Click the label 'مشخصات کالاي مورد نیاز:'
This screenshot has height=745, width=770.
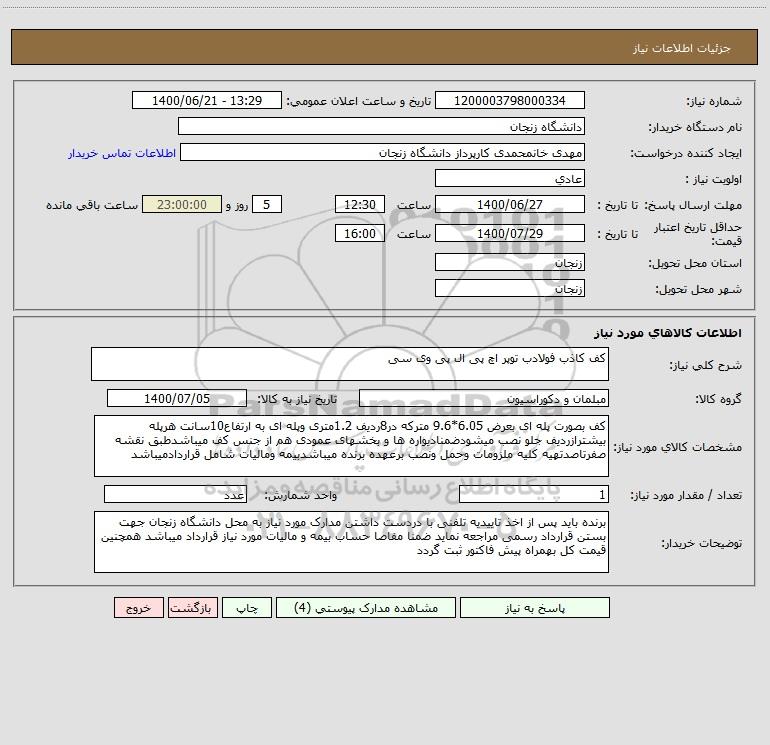tap(678, 447)
